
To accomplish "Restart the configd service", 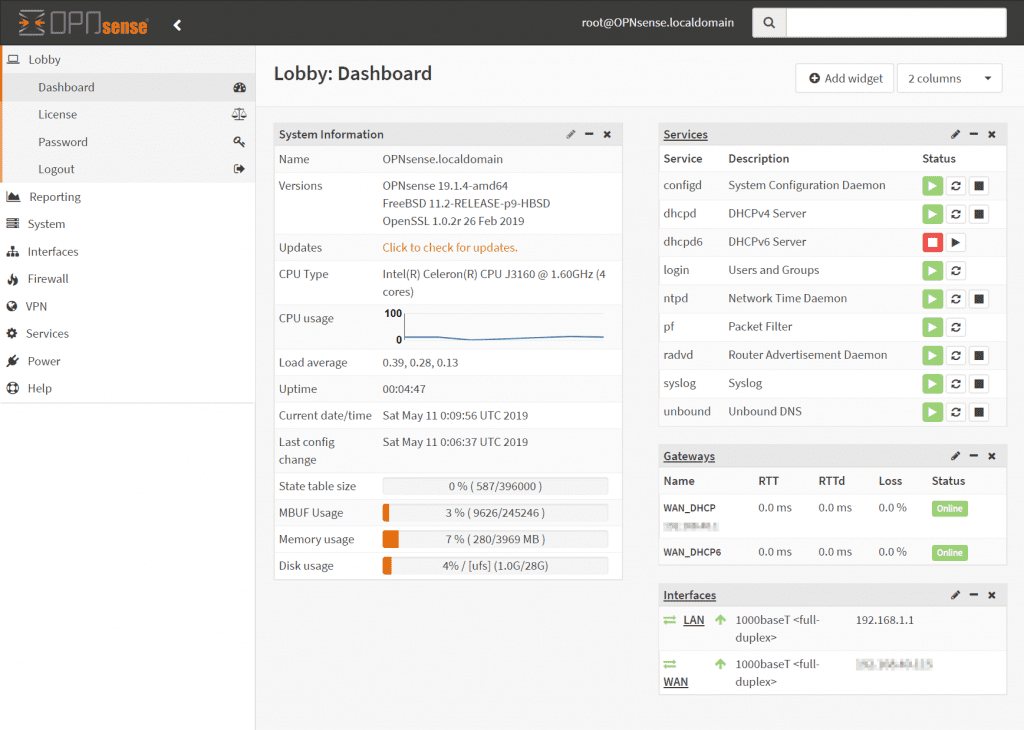I will [x=955, y=186].
